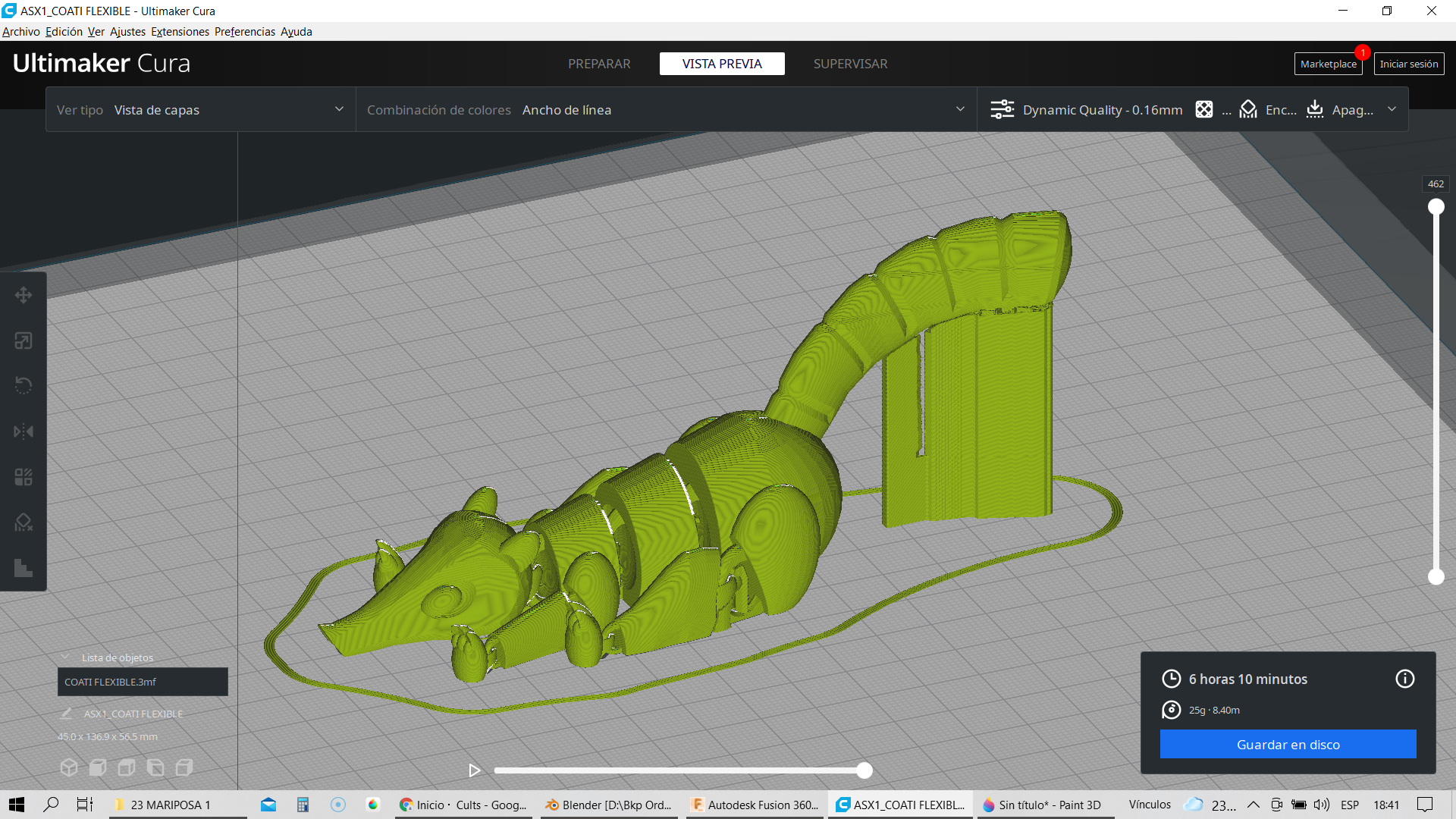Open the Ver tipo dropdown
The height and width of the screenshot is (819, 1456).
[x=201, y=110]
